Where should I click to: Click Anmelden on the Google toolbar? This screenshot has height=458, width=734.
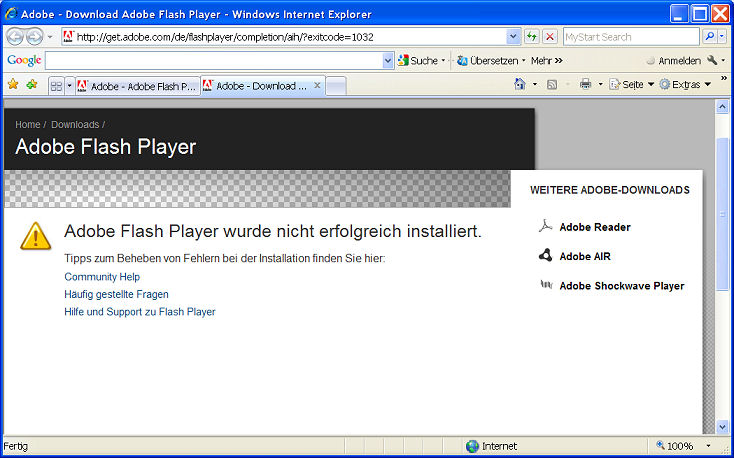(x=674, y=60)
